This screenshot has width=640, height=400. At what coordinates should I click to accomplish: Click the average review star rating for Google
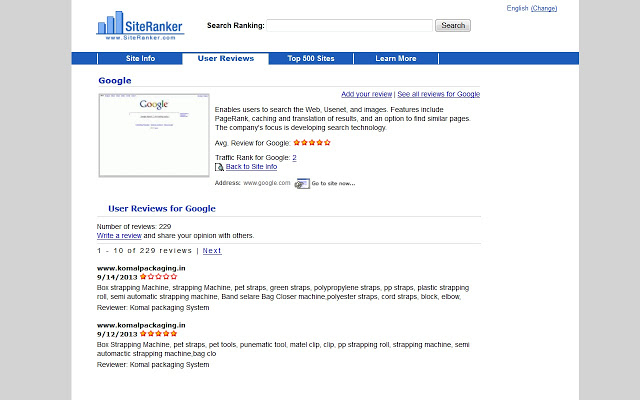tap(312, 142)
